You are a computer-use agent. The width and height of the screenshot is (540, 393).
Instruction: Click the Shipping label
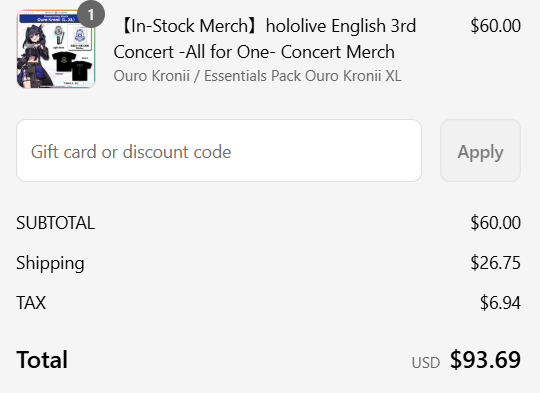click(x=50, y=263)
